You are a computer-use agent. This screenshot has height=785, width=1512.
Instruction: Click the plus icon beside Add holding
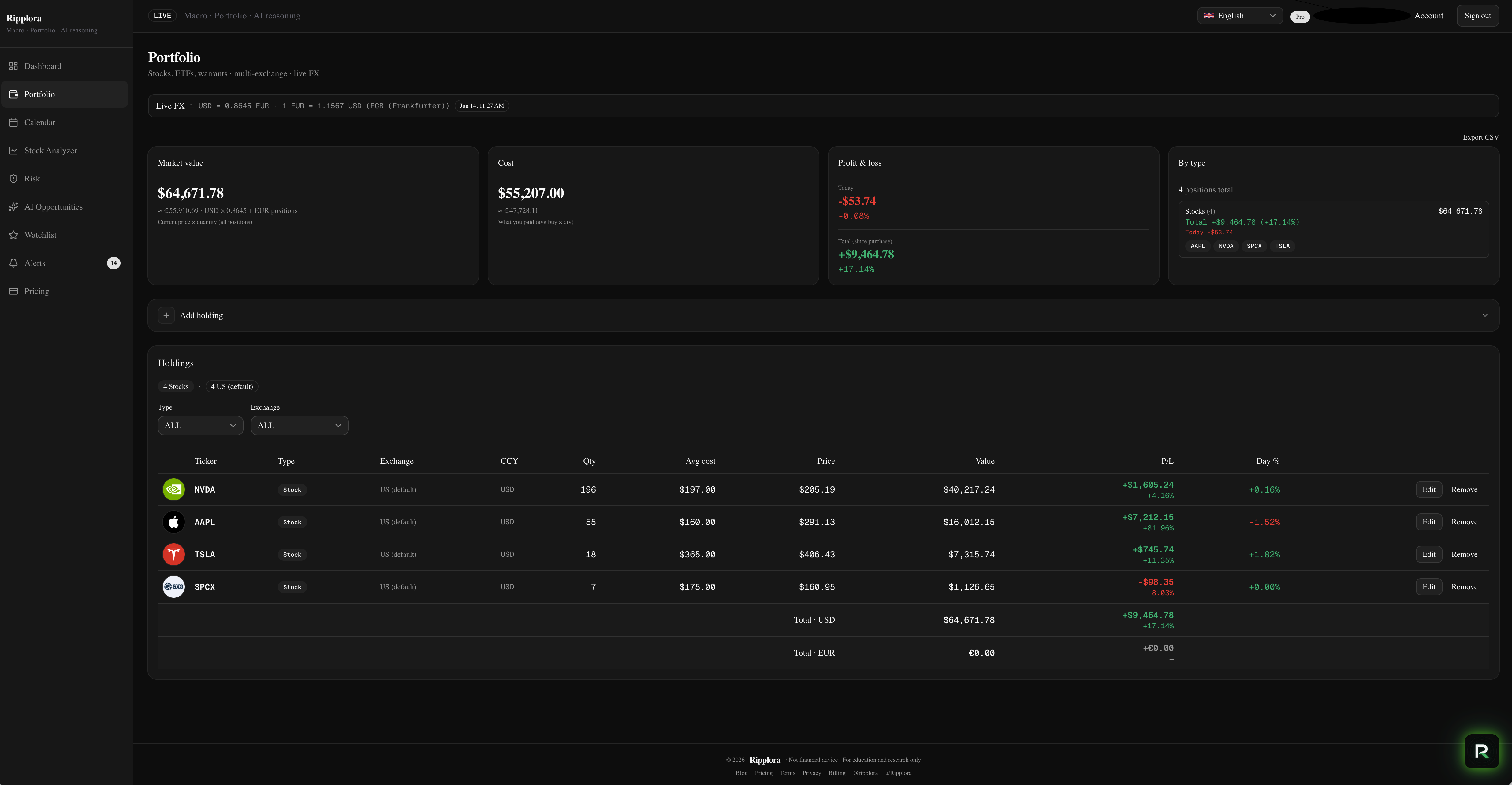[167, 316]
